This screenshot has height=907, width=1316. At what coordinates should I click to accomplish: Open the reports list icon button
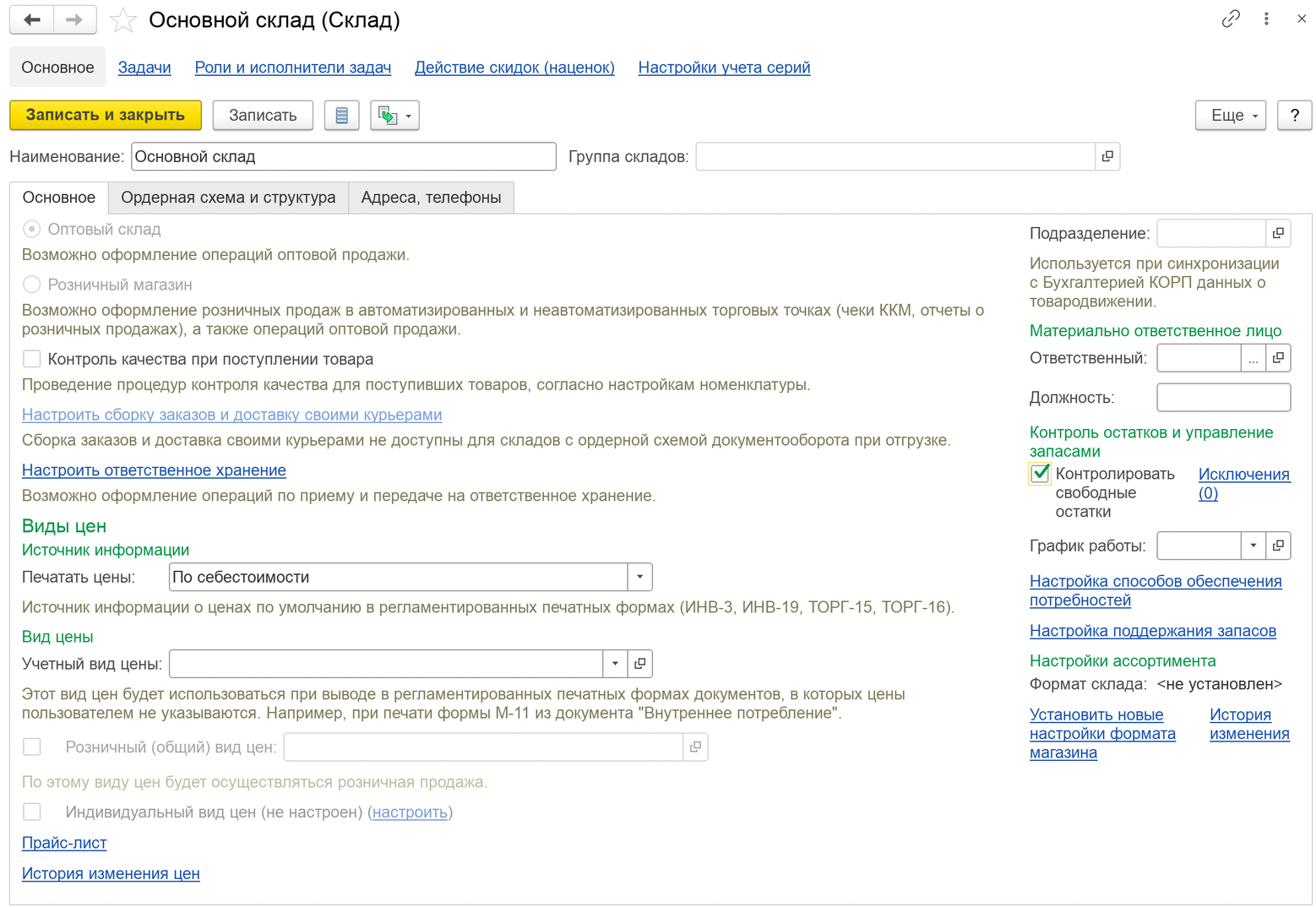pos(342,115)
